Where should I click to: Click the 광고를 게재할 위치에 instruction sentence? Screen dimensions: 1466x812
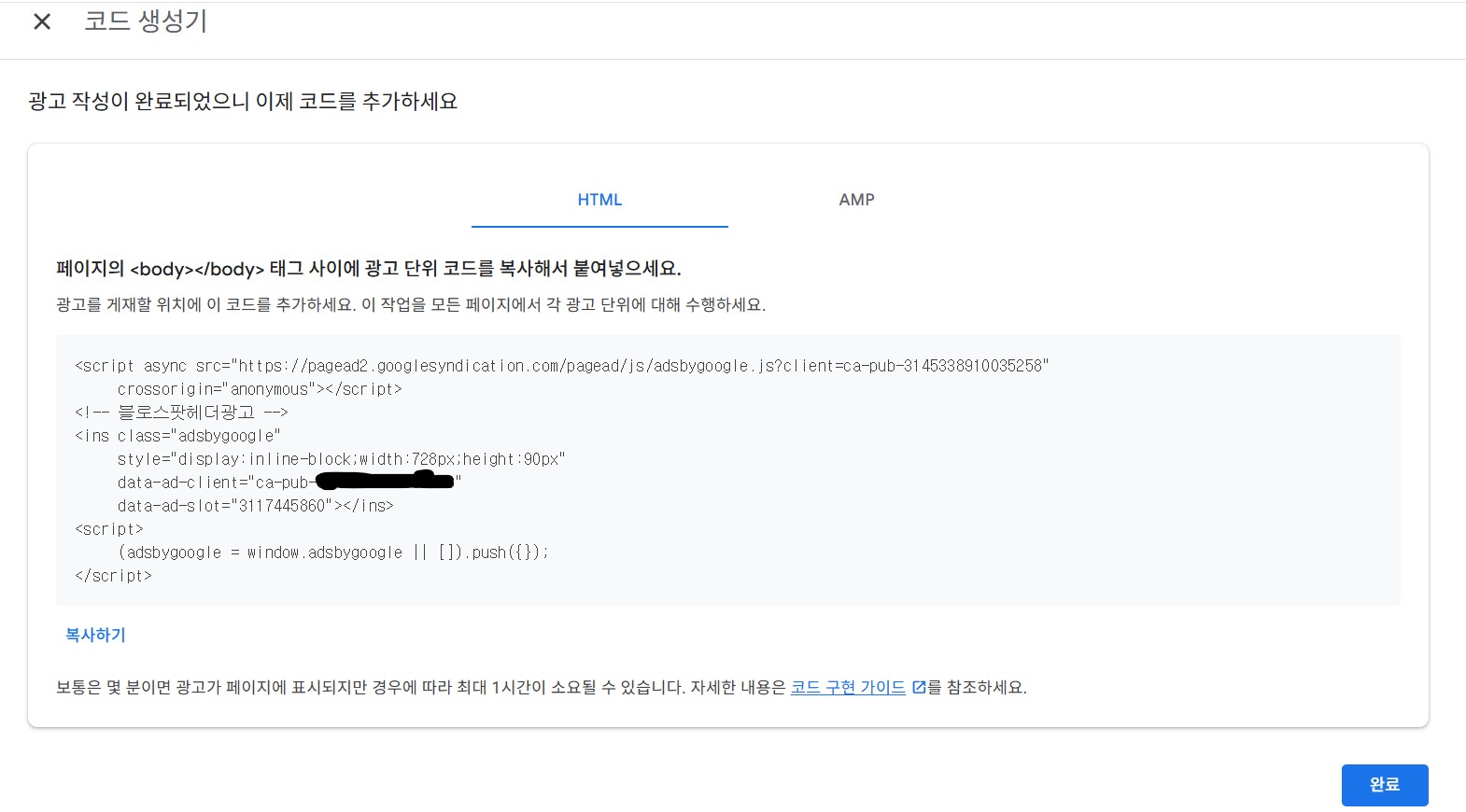411,305
